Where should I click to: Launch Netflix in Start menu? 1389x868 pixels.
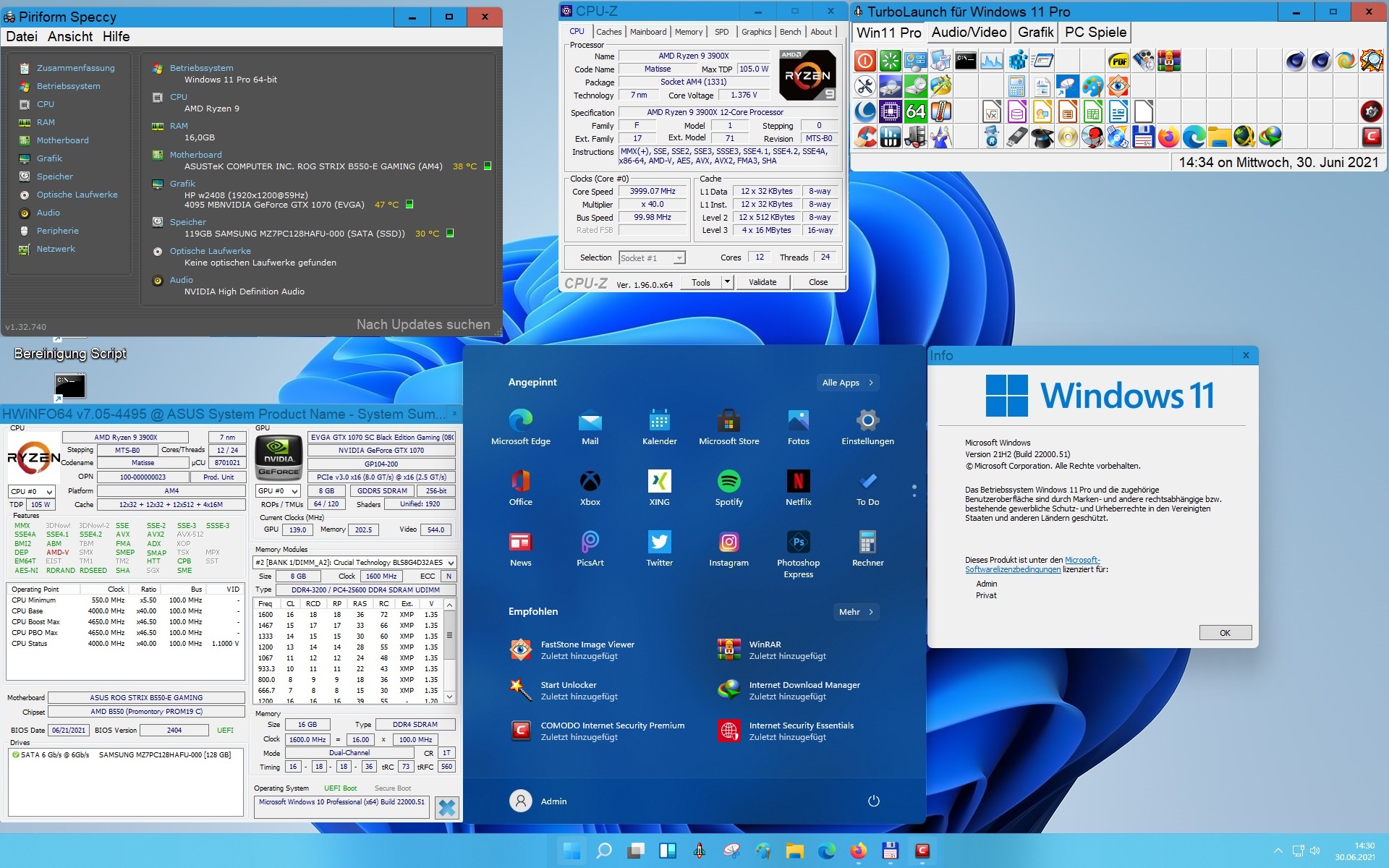pyautogui.click(x=798, y=482)
